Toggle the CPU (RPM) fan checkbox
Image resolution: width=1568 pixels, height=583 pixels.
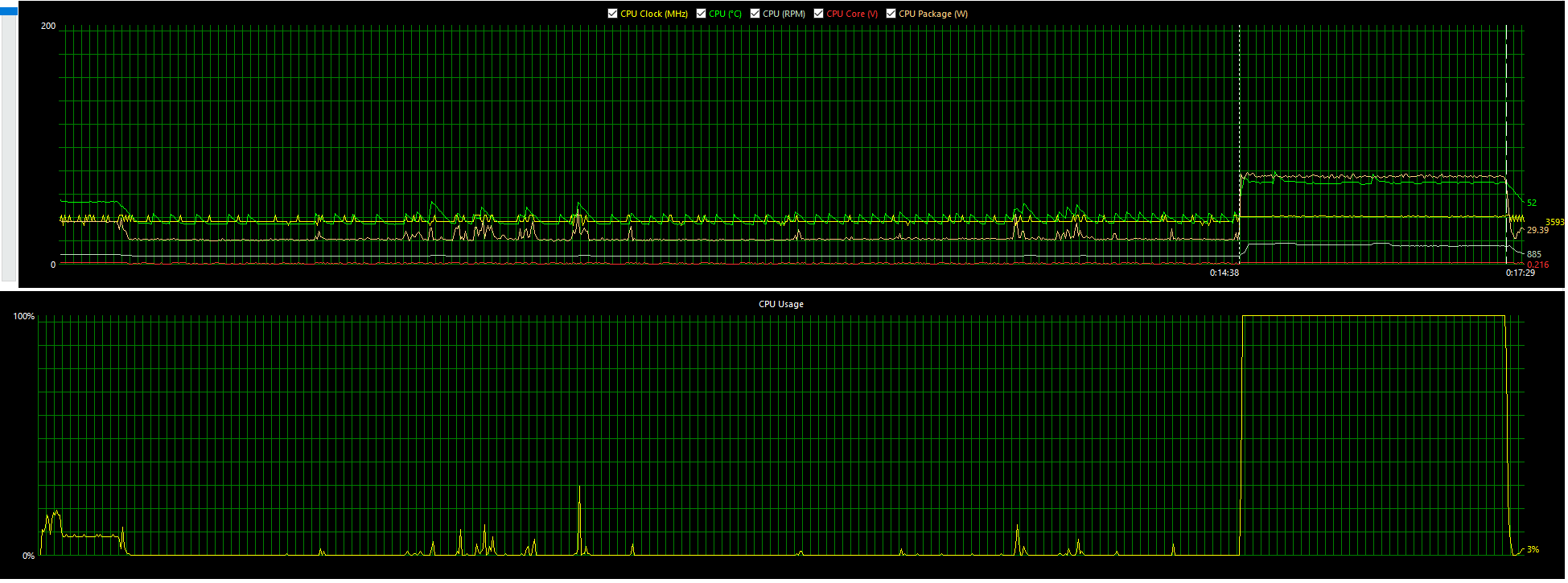[x=755, y=14]
